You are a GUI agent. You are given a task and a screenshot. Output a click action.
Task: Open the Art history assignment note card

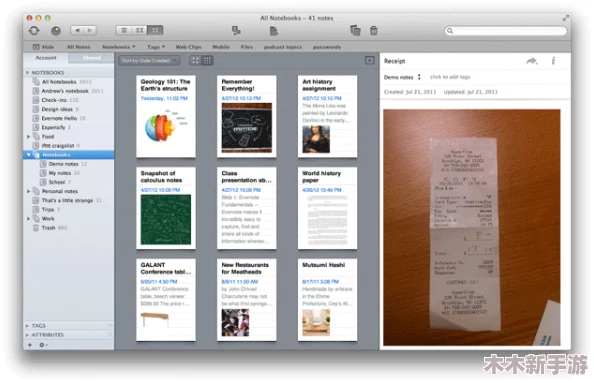click(x=327, y=116)
